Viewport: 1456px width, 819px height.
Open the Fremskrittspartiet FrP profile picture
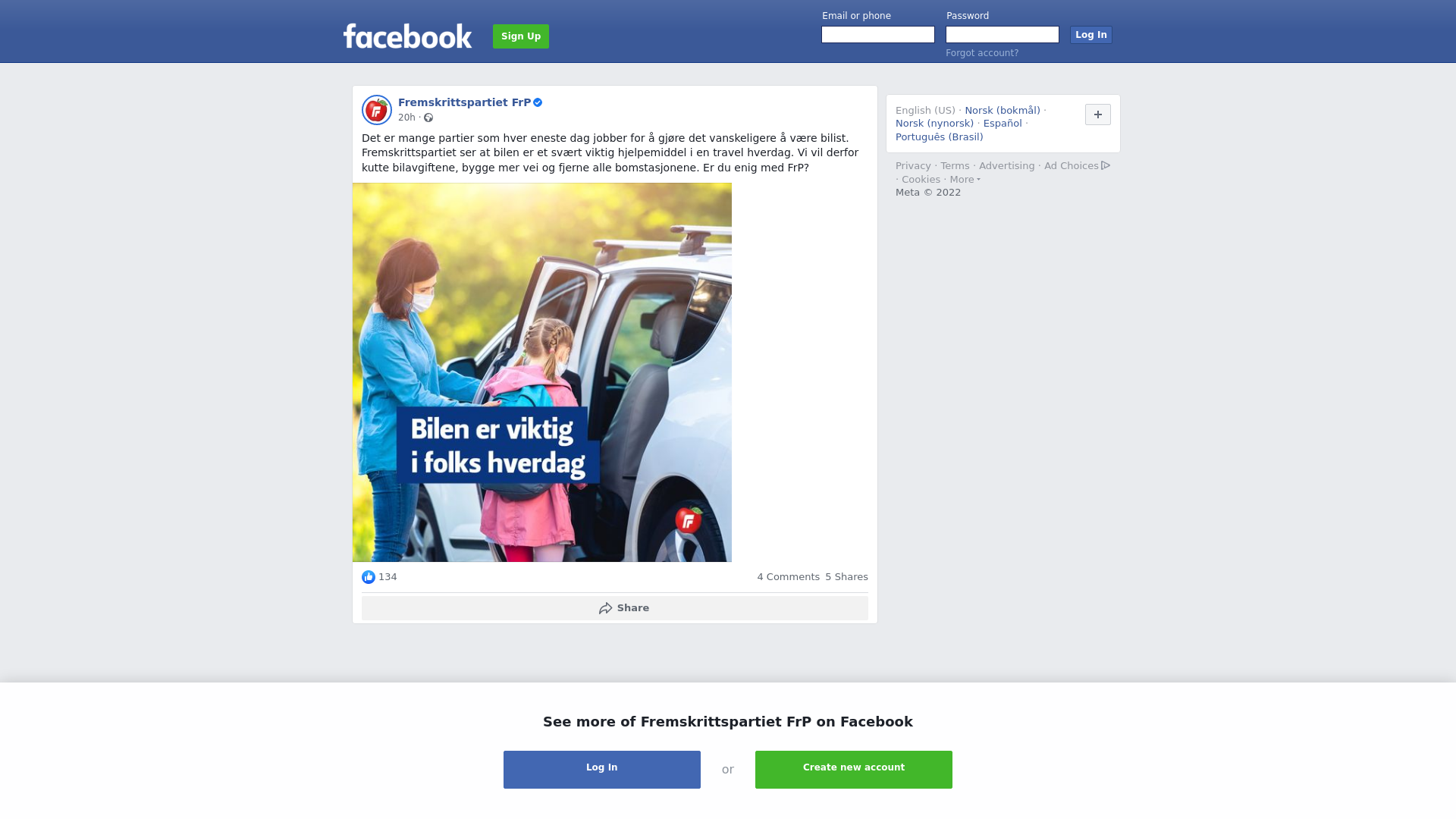(376, 110)
